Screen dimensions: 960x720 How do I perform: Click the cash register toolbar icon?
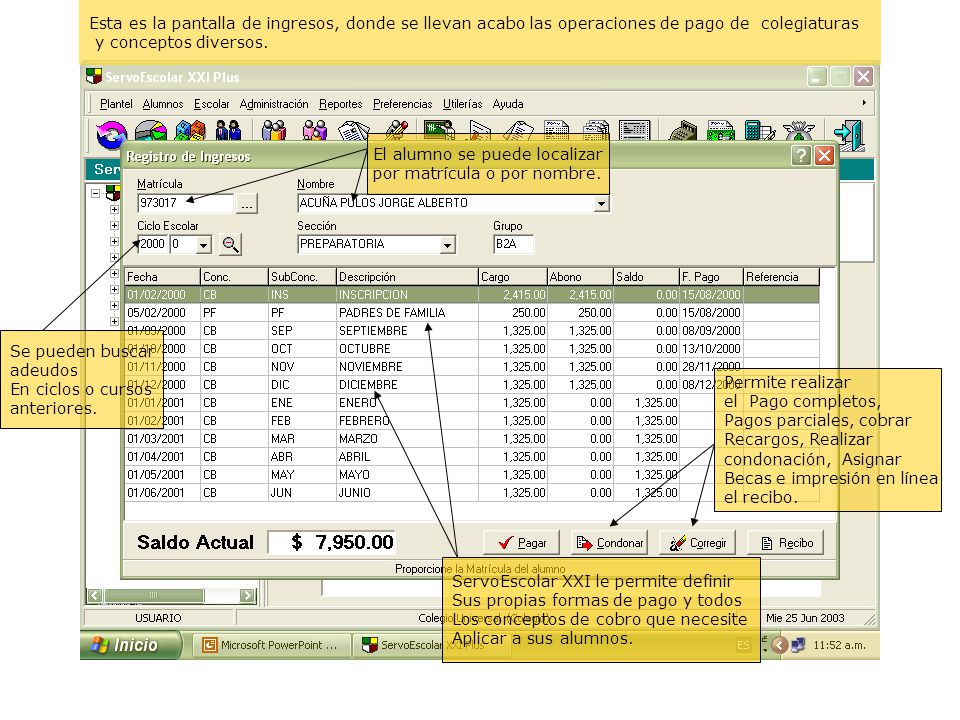(683, 130)
